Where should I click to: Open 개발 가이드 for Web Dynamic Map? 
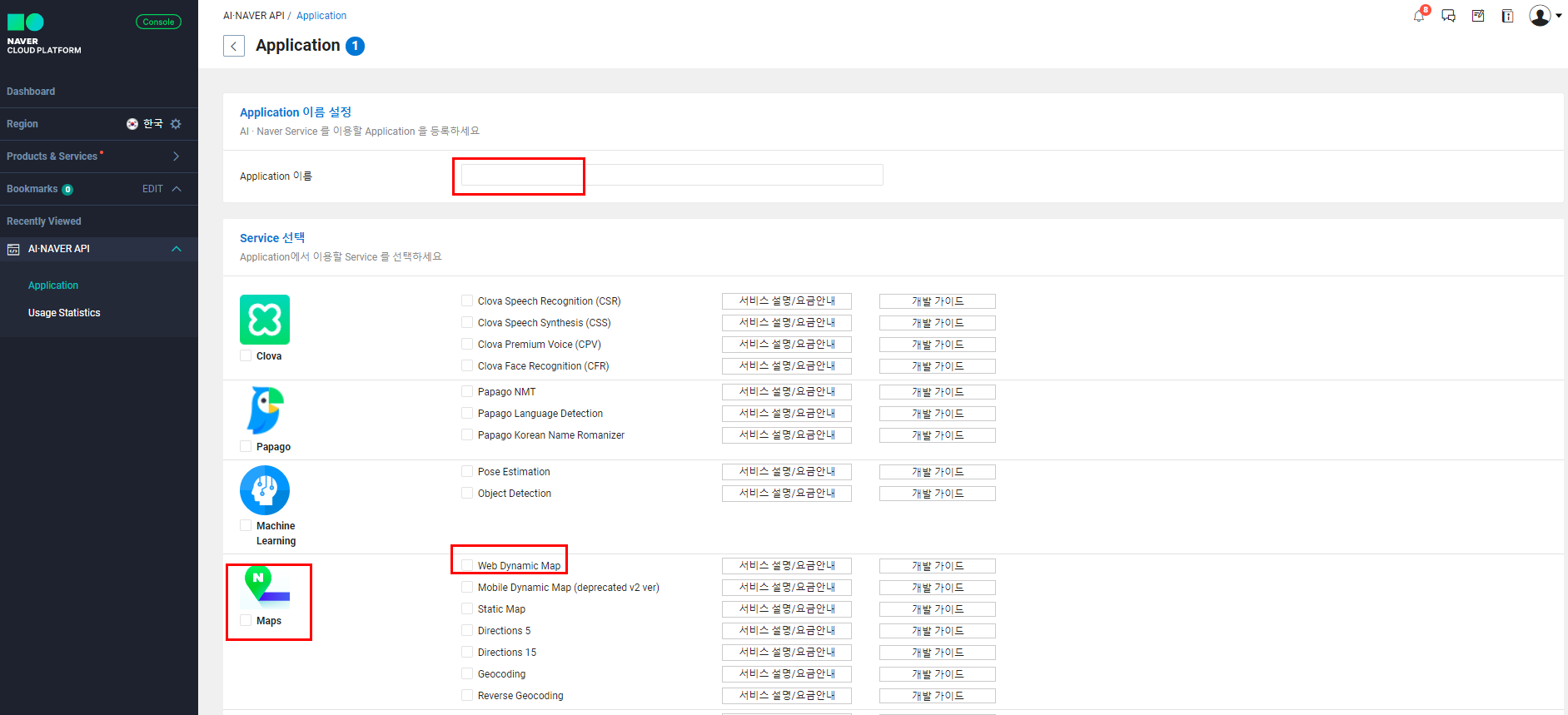pyautogui.click(x=938, y=566)
